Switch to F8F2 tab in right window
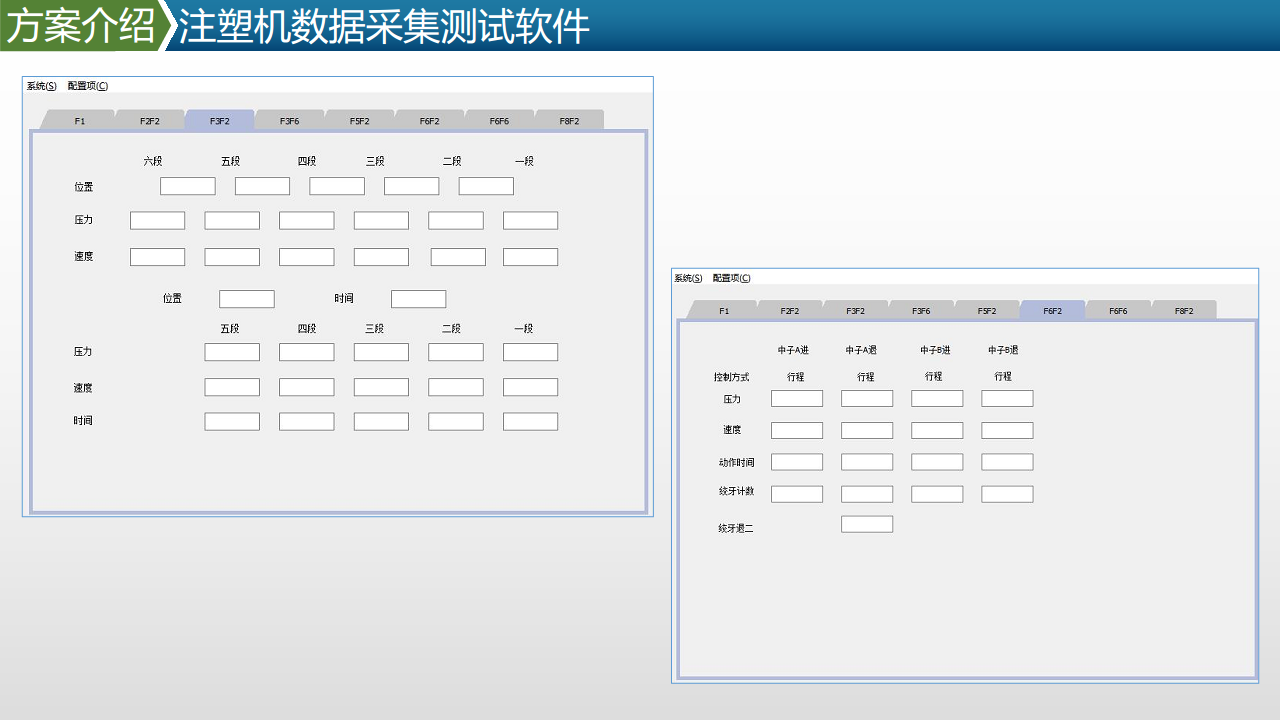This screenshot has width=1280, height=720. coord(1184,311)
